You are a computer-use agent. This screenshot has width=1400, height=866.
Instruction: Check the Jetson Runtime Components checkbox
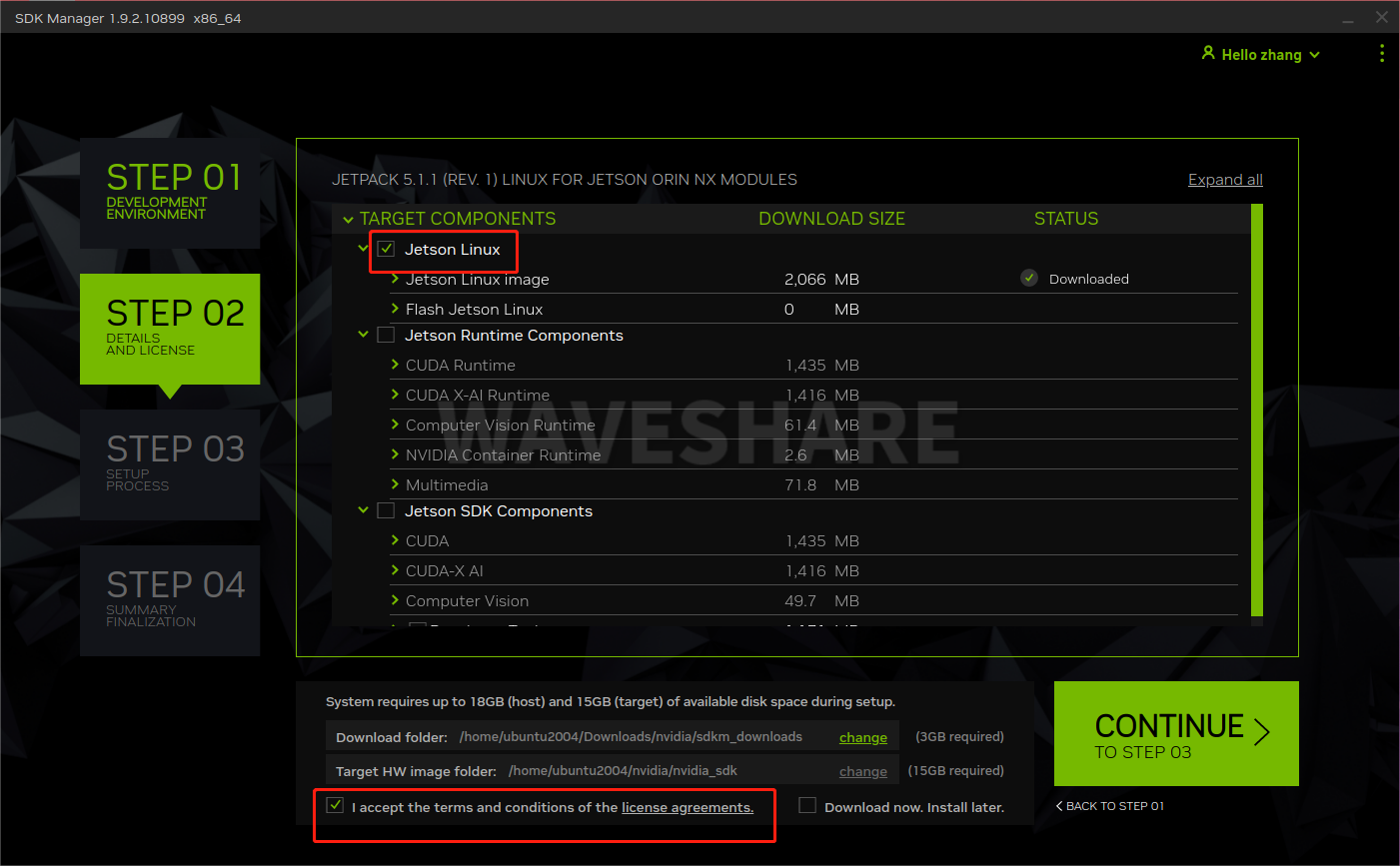386,335
